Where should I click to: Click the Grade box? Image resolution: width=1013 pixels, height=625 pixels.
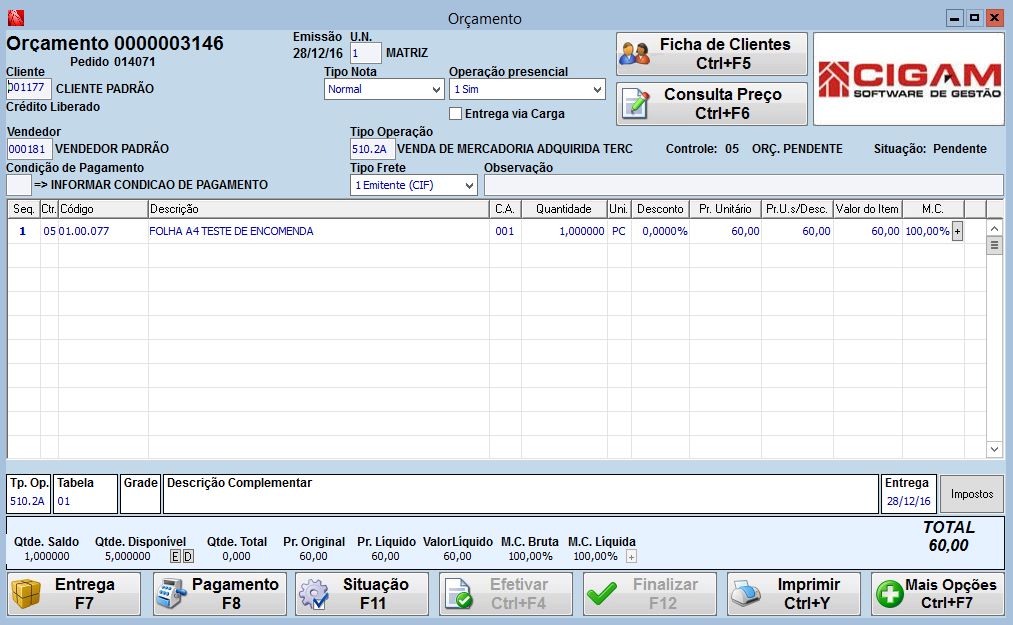click(140, 494)
